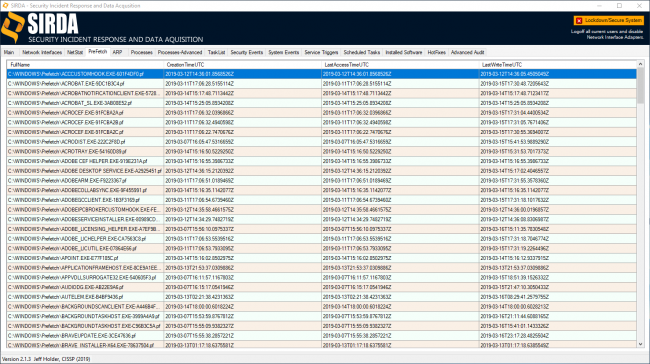650x364 pixels.
Task: Select the ACROBATNOTIFICATIONCLIENT.EXE row
Action: (322, 93)
